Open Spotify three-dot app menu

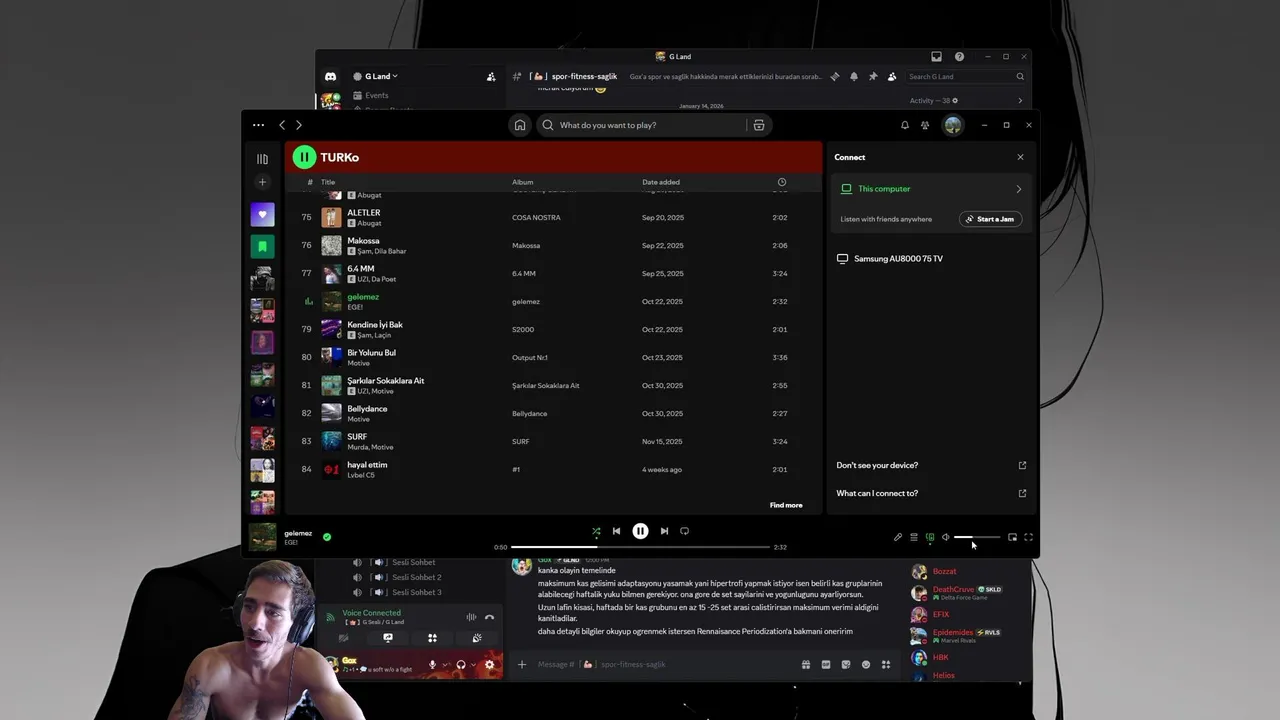258,125
